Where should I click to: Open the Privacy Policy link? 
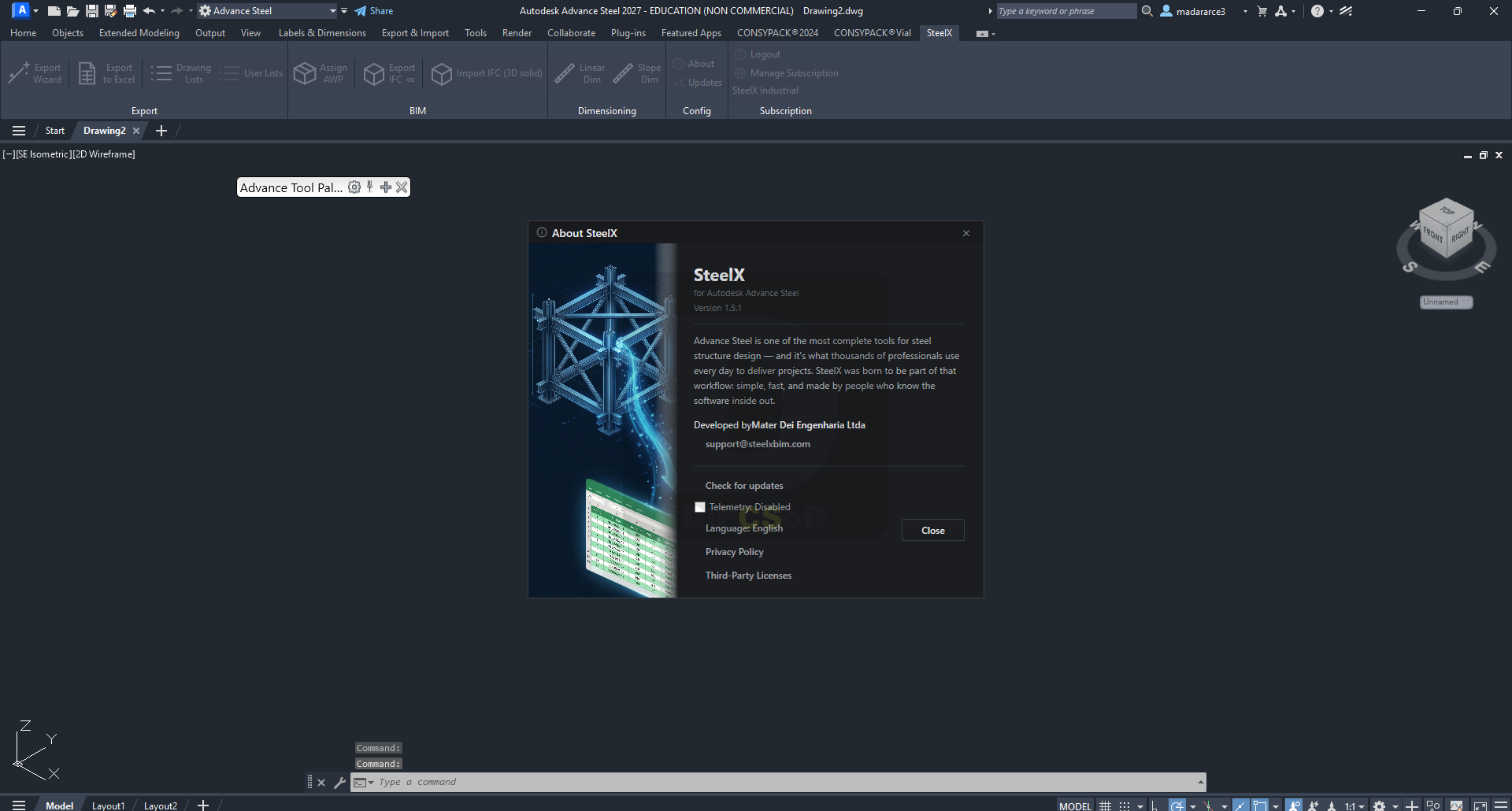pyautogui.click(x=735, y=552)
